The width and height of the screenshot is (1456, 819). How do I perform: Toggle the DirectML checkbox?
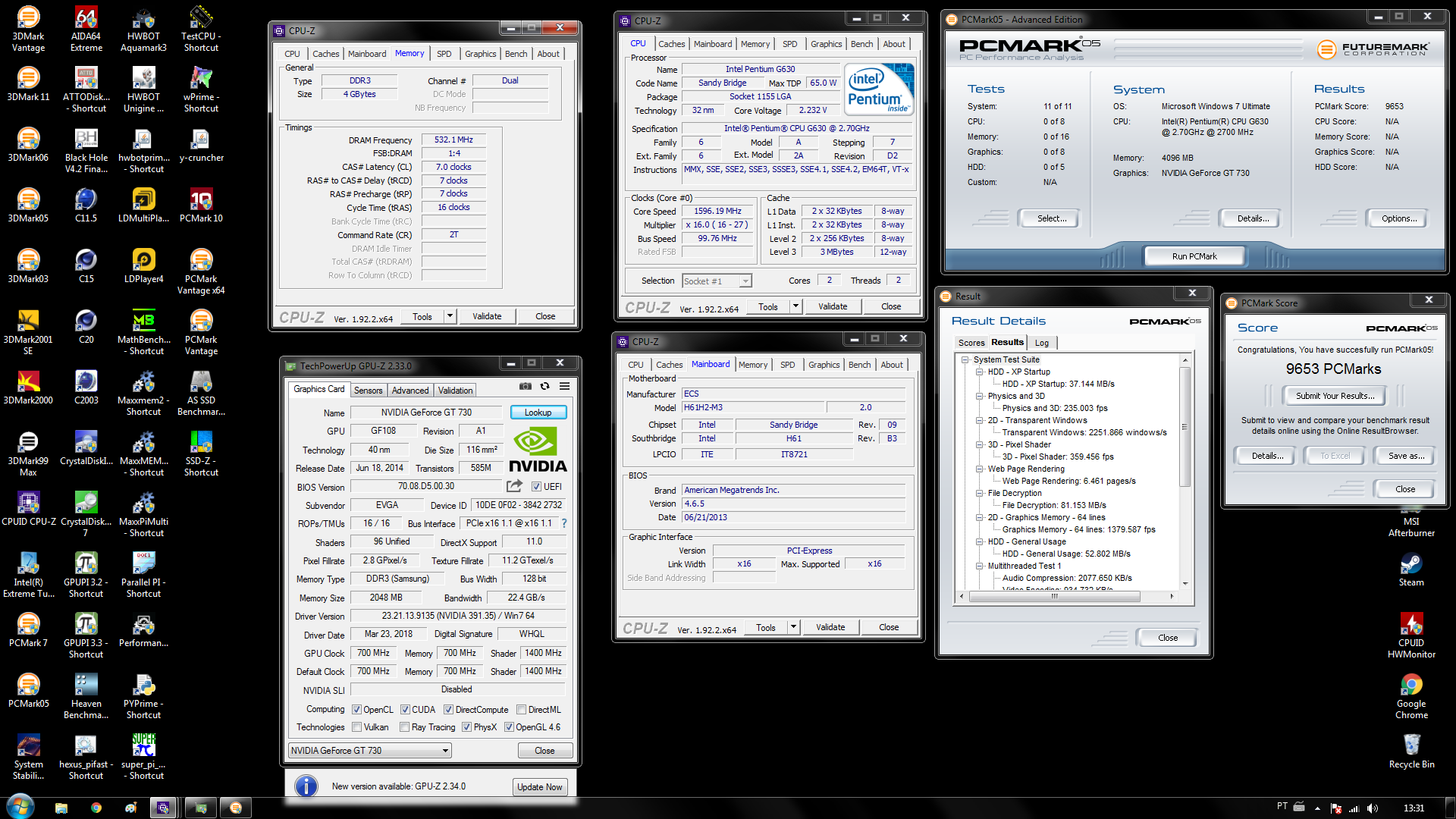pyautogui.click(x=521, y=710)
